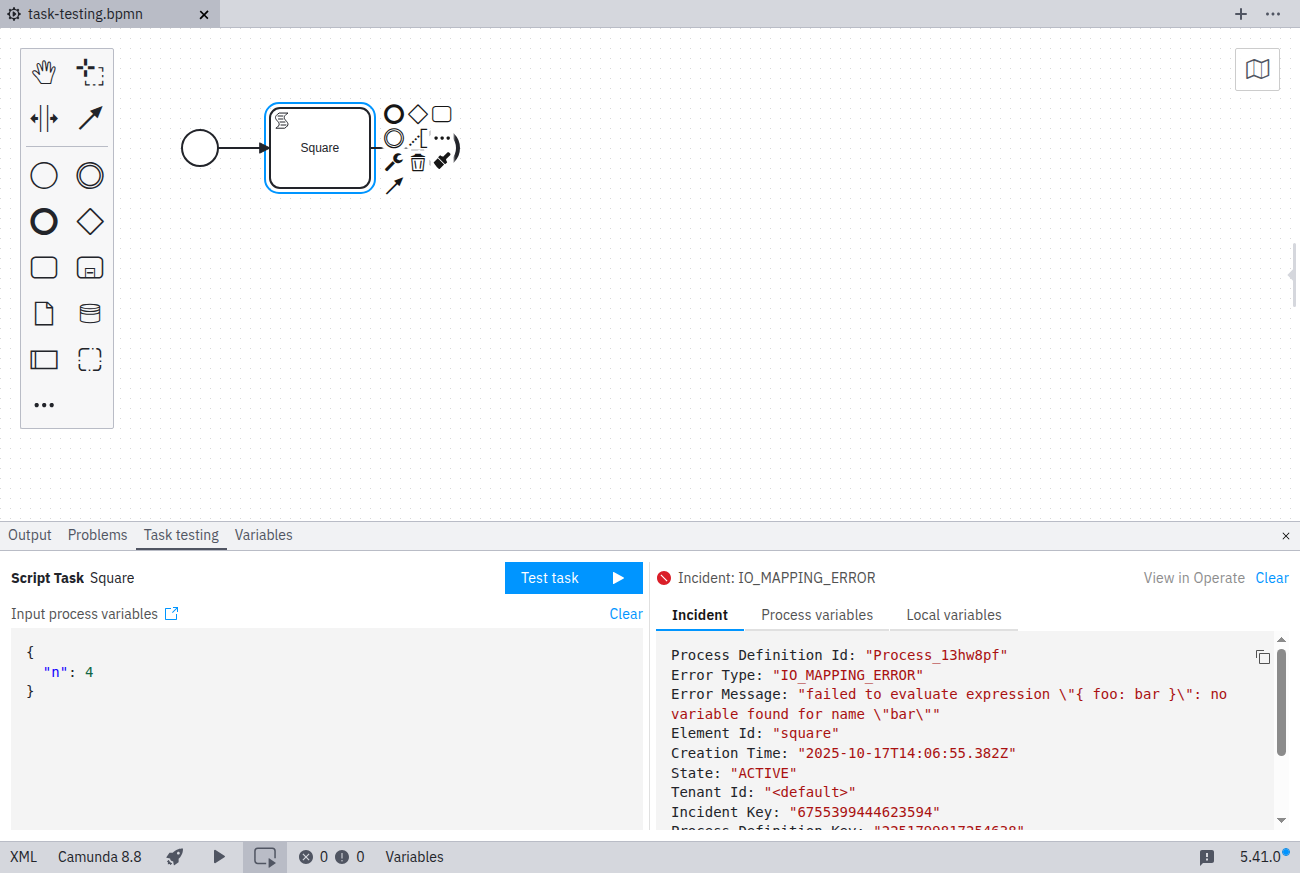Viewport: 1300px width, 873px height.
Task: Expand more tools ellipsis in palette
Action: coord(44,405)
